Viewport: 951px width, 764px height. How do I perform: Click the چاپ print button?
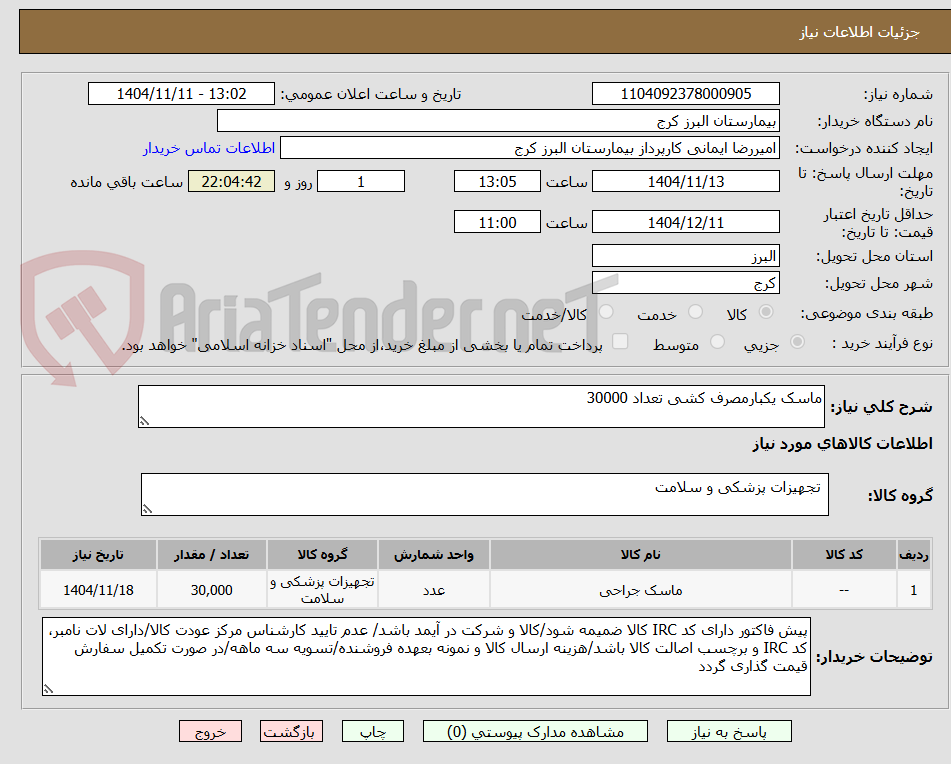click(373, 731)
